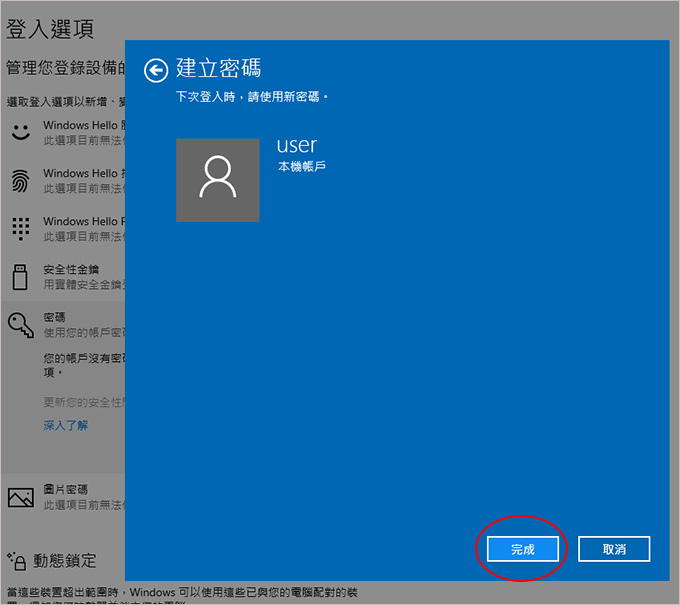This screenshot has width=680, height=605.
Task: Click the 密碼 key icon
Action: pyautogui.click(x=20, y=325)
